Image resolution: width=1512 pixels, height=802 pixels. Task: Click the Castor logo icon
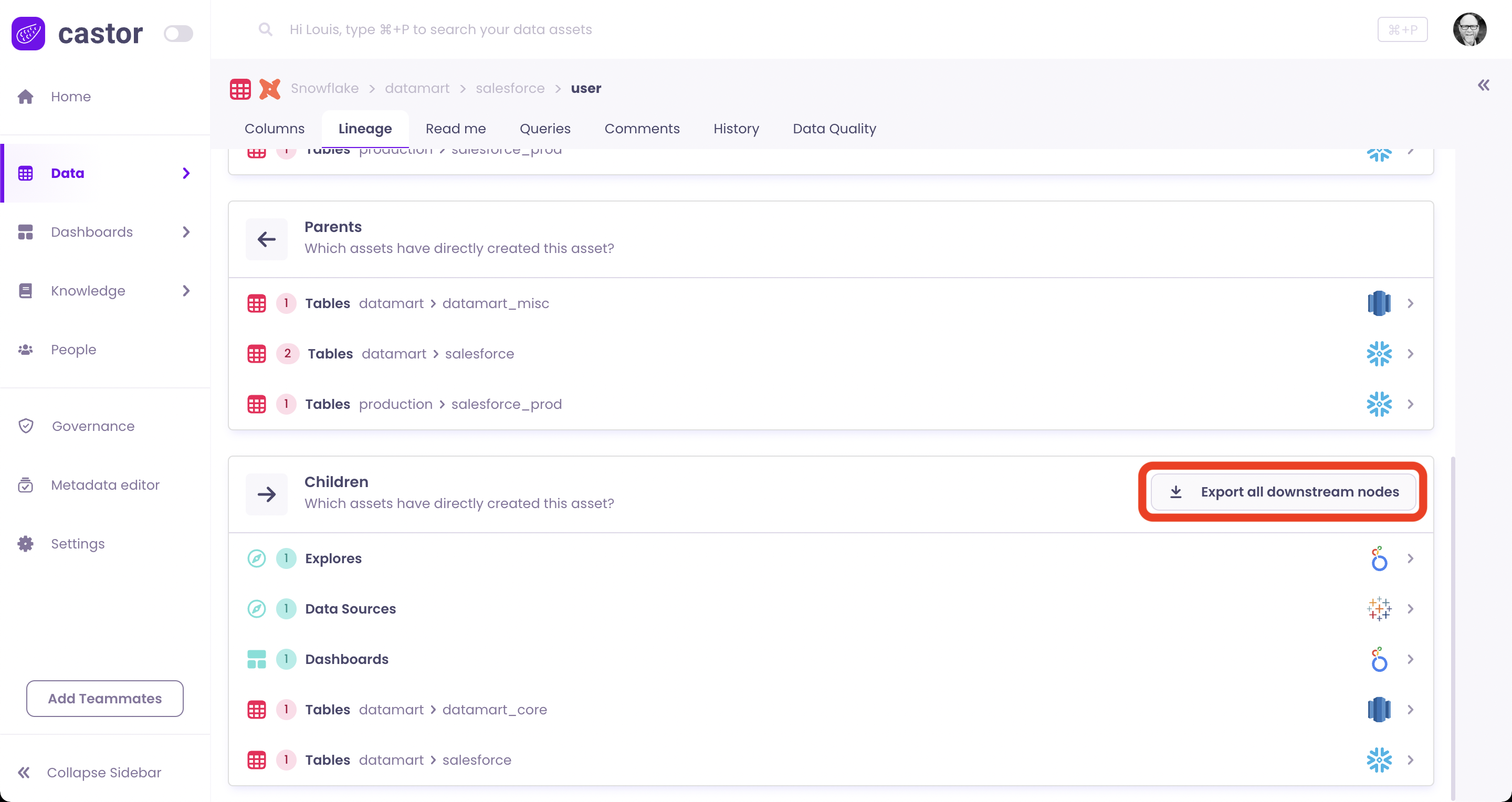tap(28, 34)
